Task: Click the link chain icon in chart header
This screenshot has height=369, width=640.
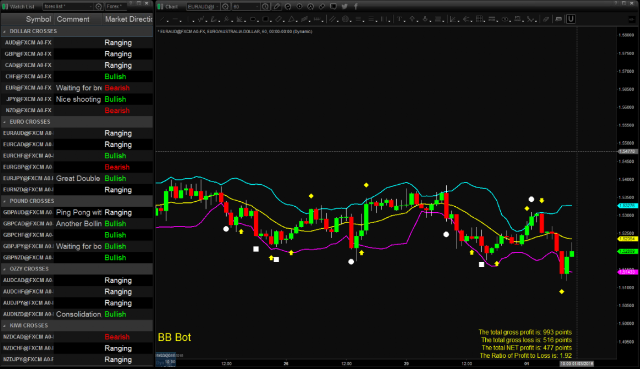Action: 322,7
